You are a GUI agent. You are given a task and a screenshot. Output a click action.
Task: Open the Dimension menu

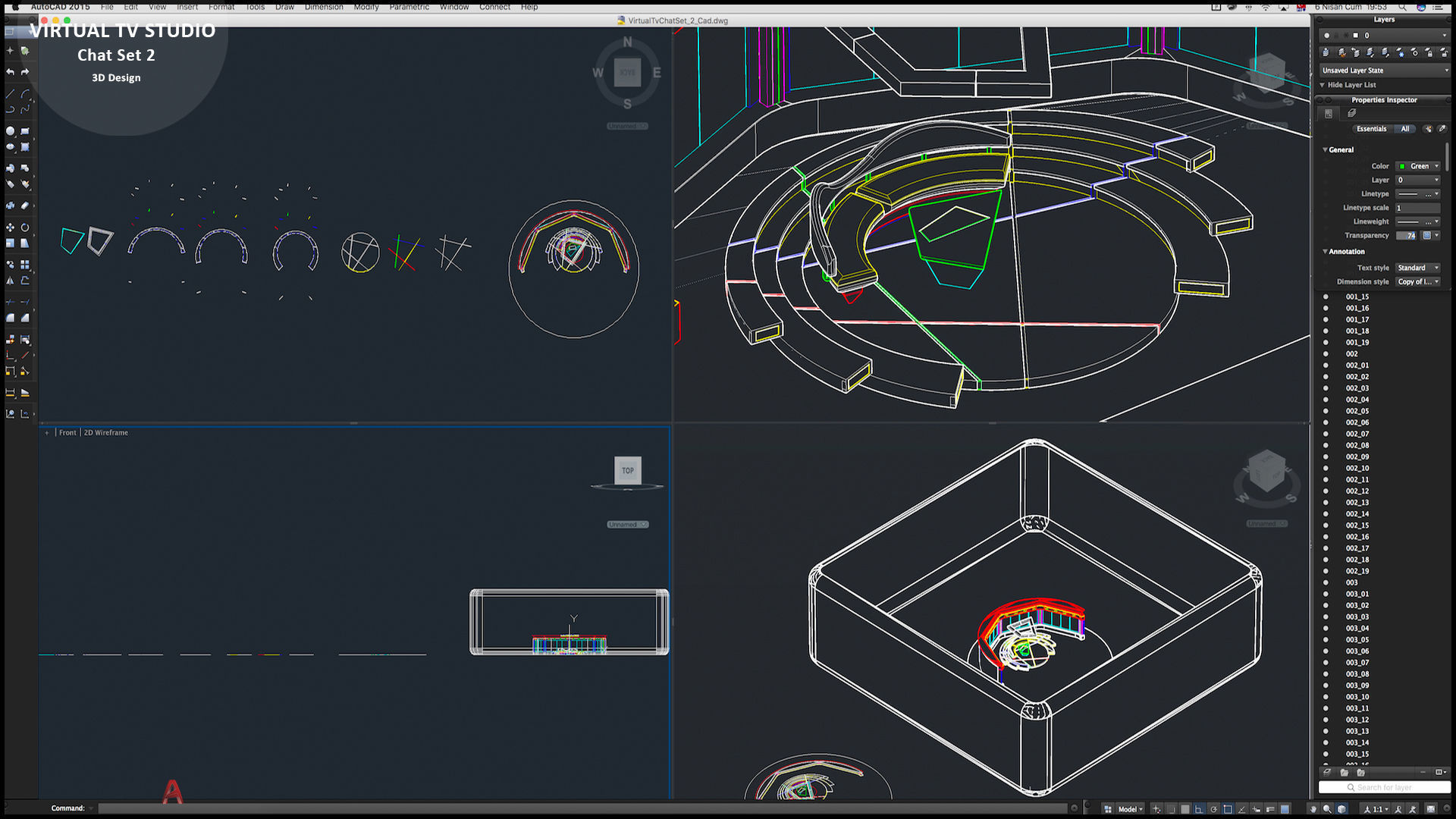(324, 7)
